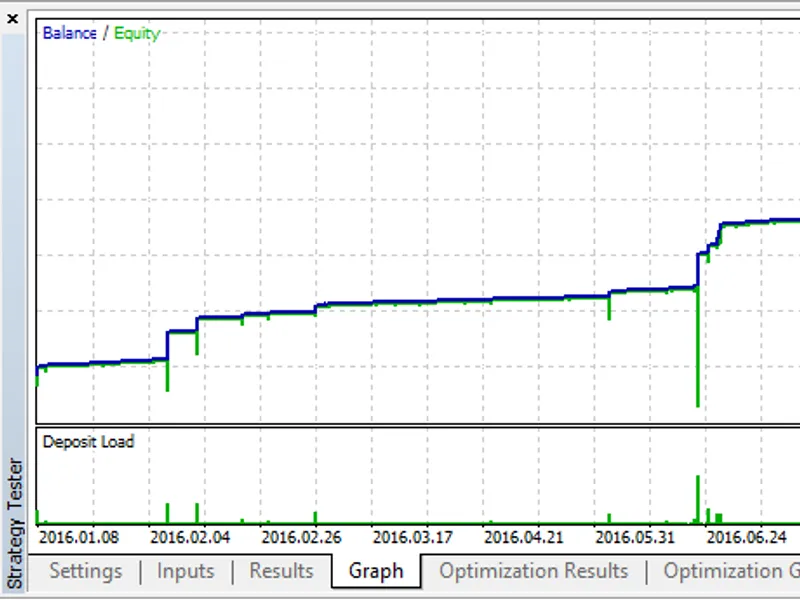This screenshot has width=800, height=600.
Task: Click the 2016.02.26 date label
Action: pyautogui.click(x=302, y=537)
